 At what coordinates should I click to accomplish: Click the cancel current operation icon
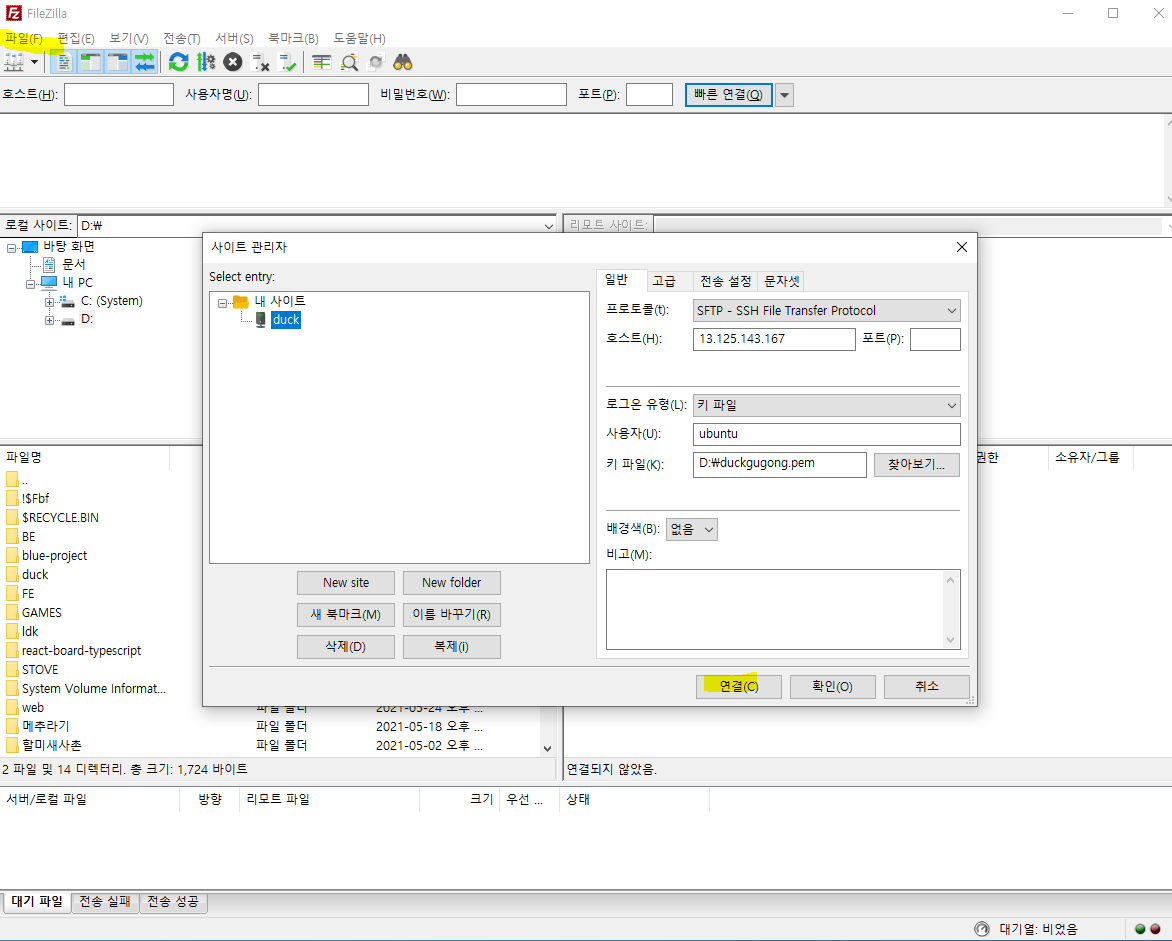(233, 62)
